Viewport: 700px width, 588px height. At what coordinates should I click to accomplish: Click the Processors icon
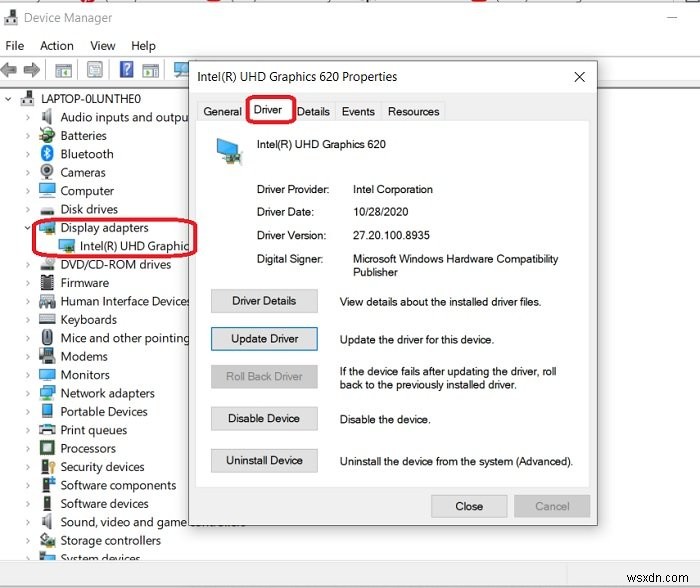coord(47,448)
